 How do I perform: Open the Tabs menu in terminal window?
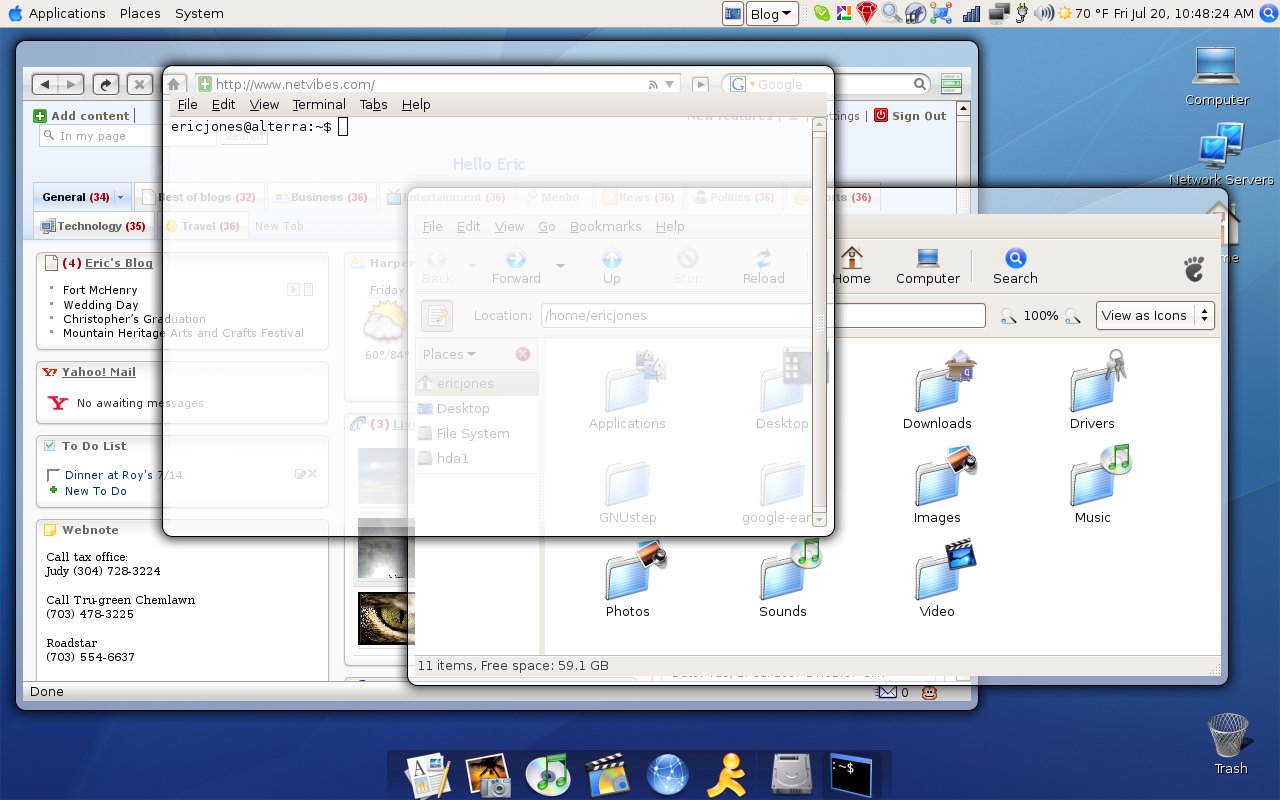[x=373, y=104]
